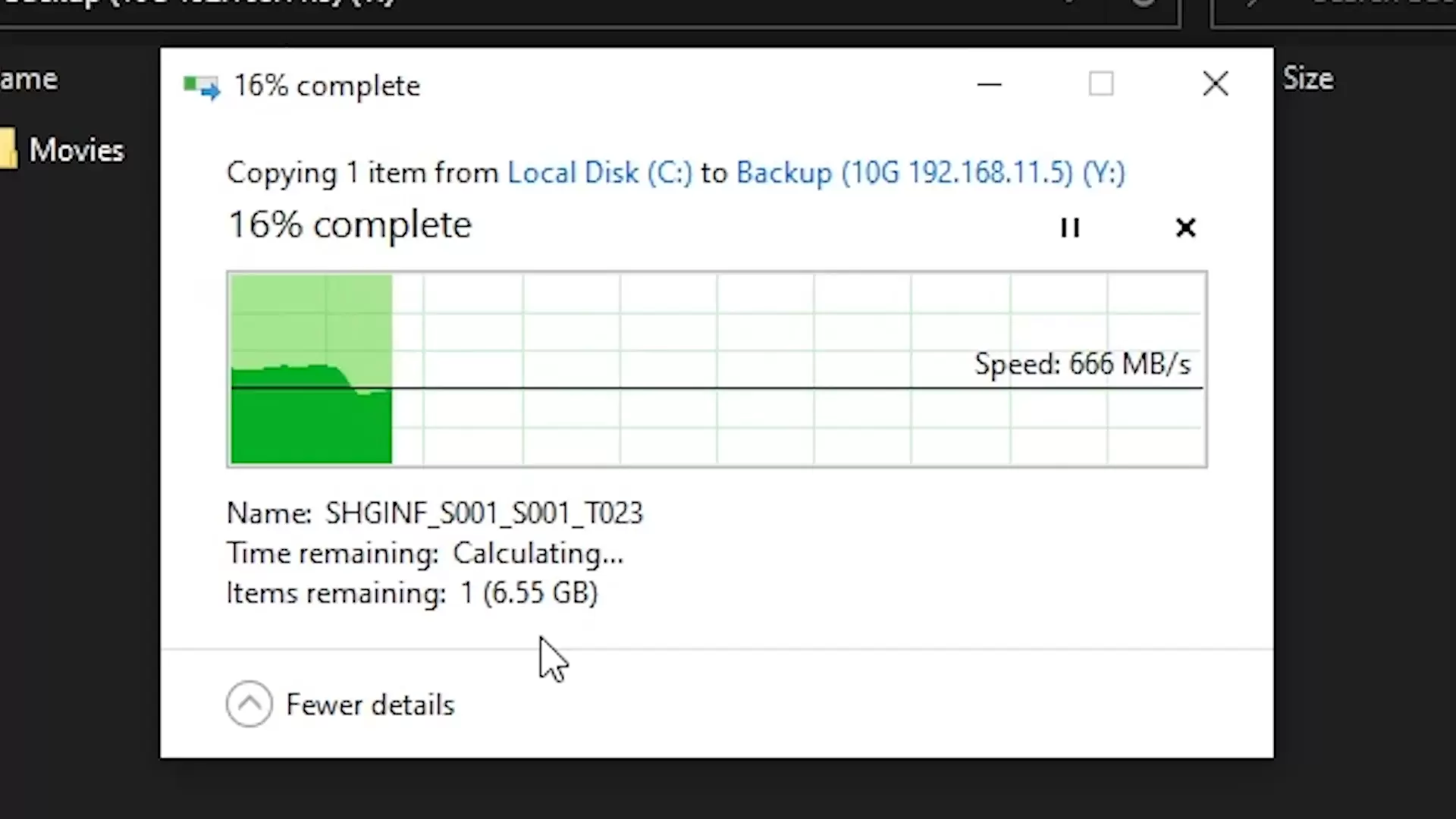Viewport: 1456px width, 819px height.
Task: Open the Local Disk (C:) source link
Action: [x=599, y=173]
